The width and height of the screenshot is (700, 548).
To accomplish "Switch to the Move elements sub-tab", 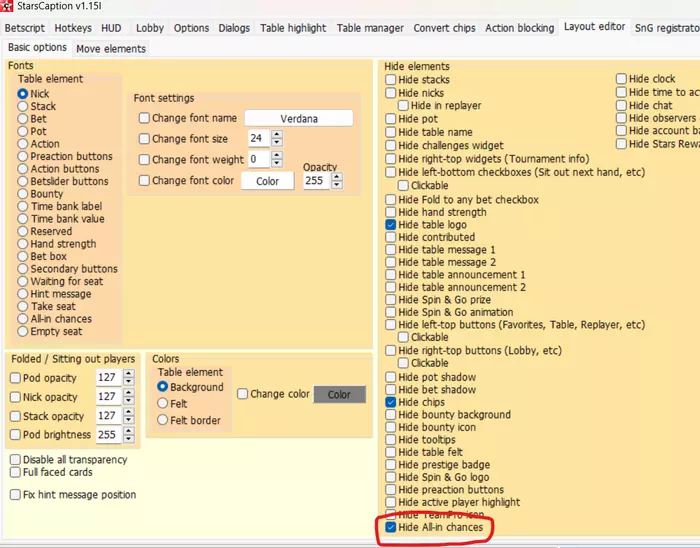I will pos(111,49).
